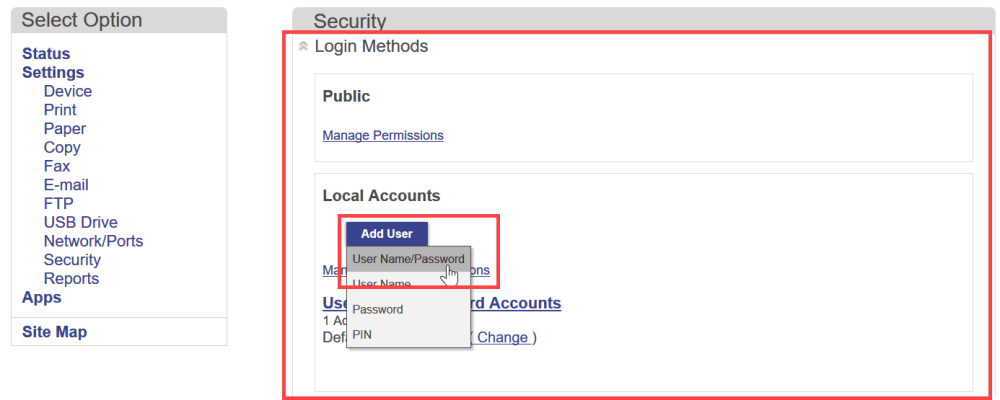Go to Print settings
The width and height of the screenshot is (1000, 400).
60,110
